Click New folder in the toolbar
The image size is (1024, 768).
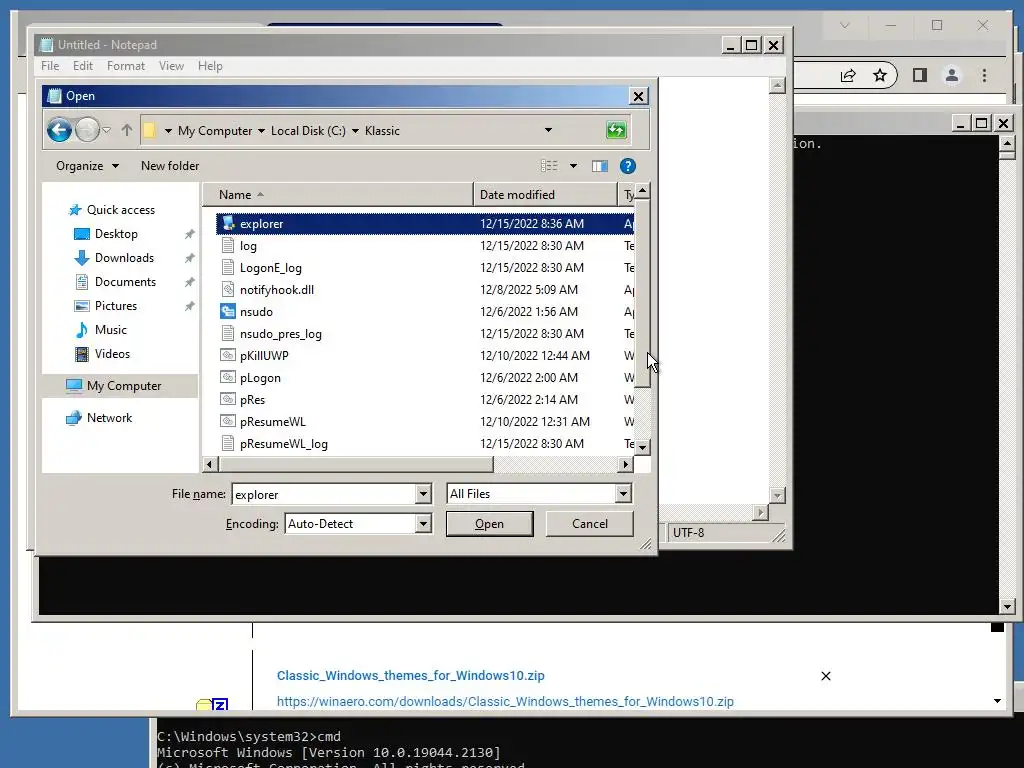pos(170,166)
